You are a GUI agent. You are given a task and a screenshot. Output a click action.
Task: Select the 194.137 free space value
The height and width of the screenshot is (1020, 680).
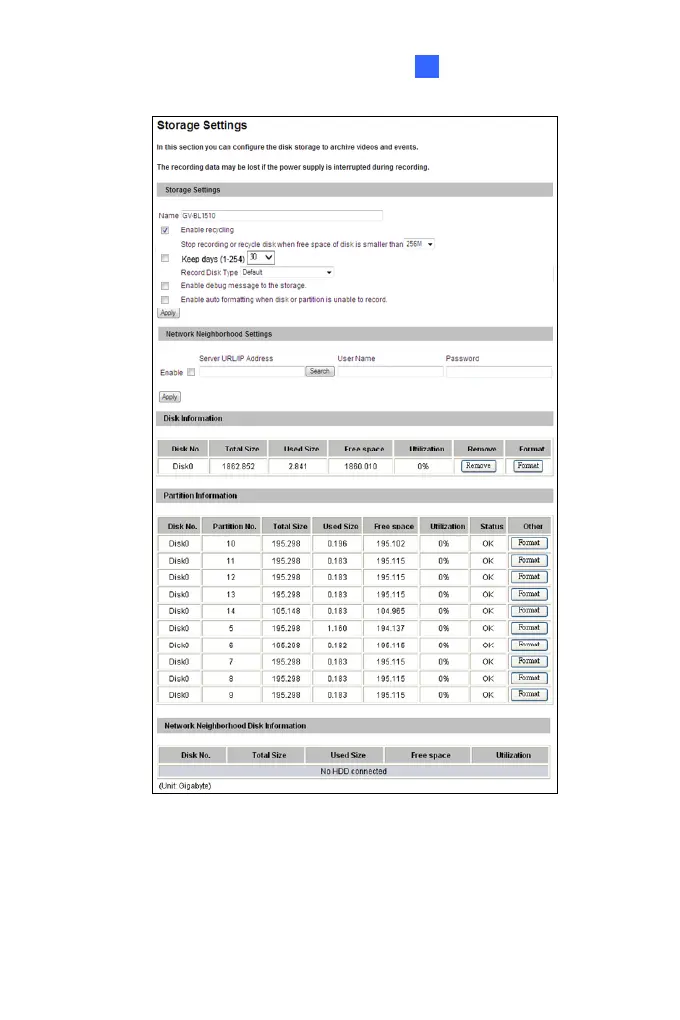tap(390, 628)
